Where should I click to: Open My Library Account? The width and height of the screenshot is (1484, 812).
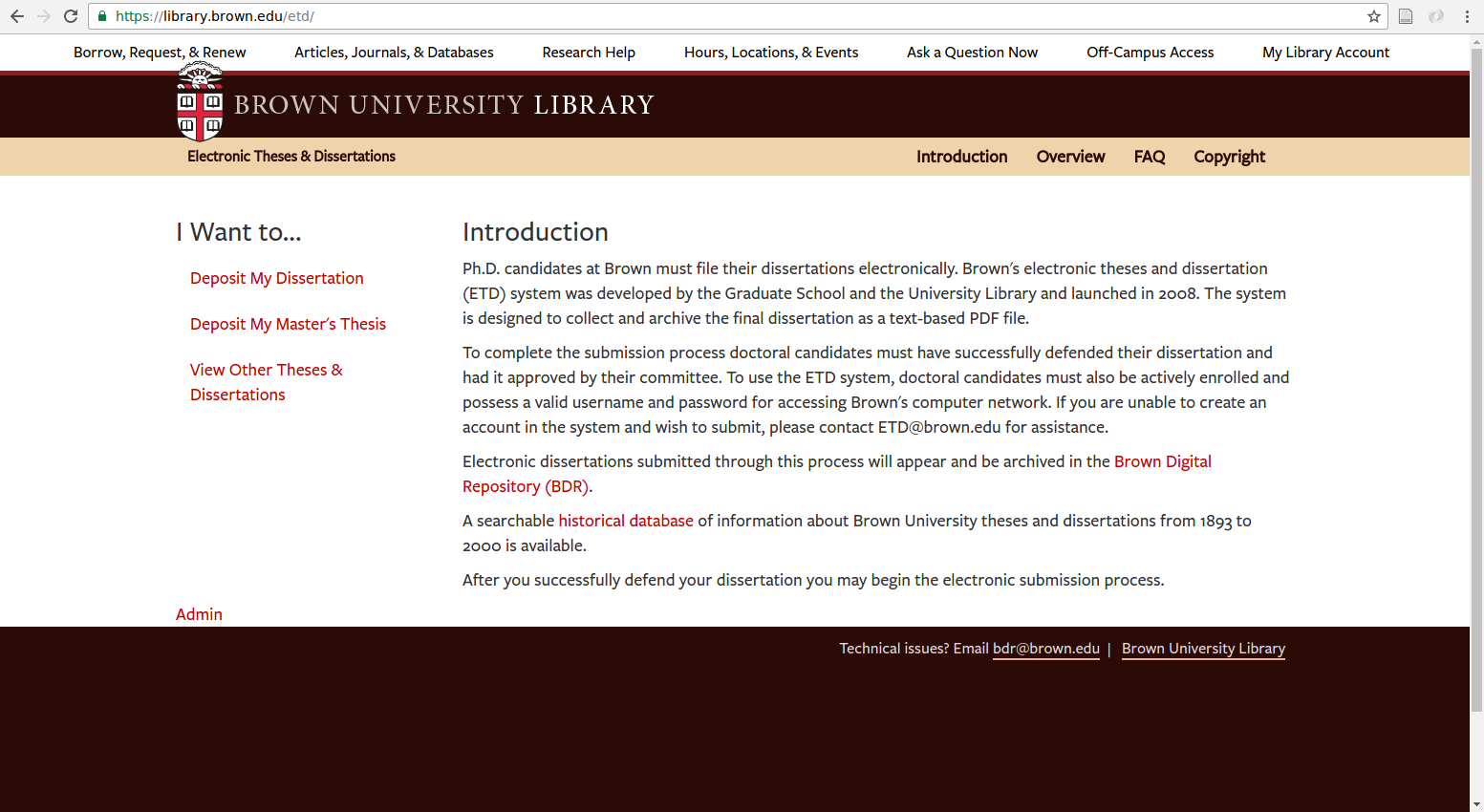[1325, 53]
